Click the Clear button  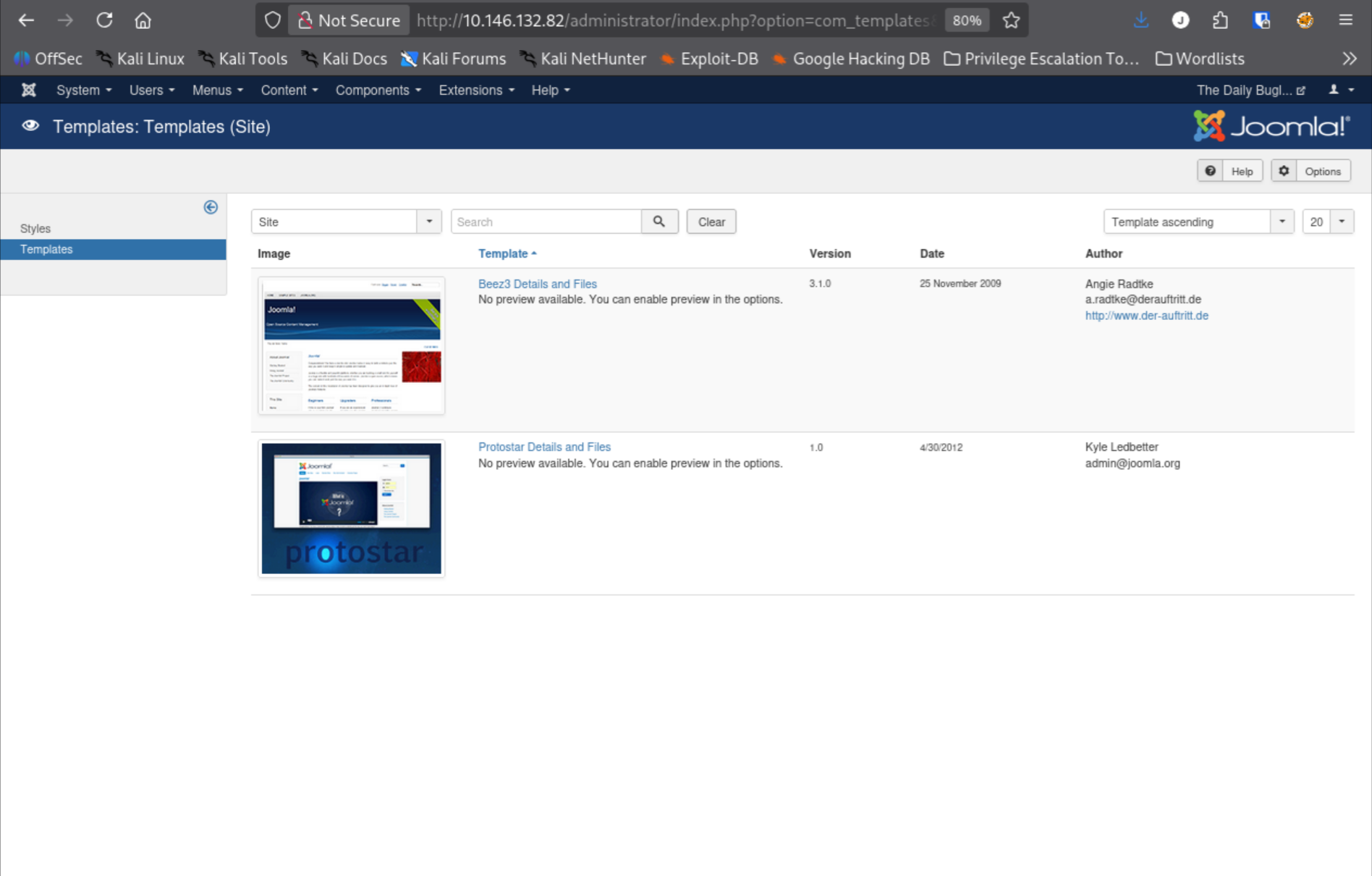tap(711, 222)
